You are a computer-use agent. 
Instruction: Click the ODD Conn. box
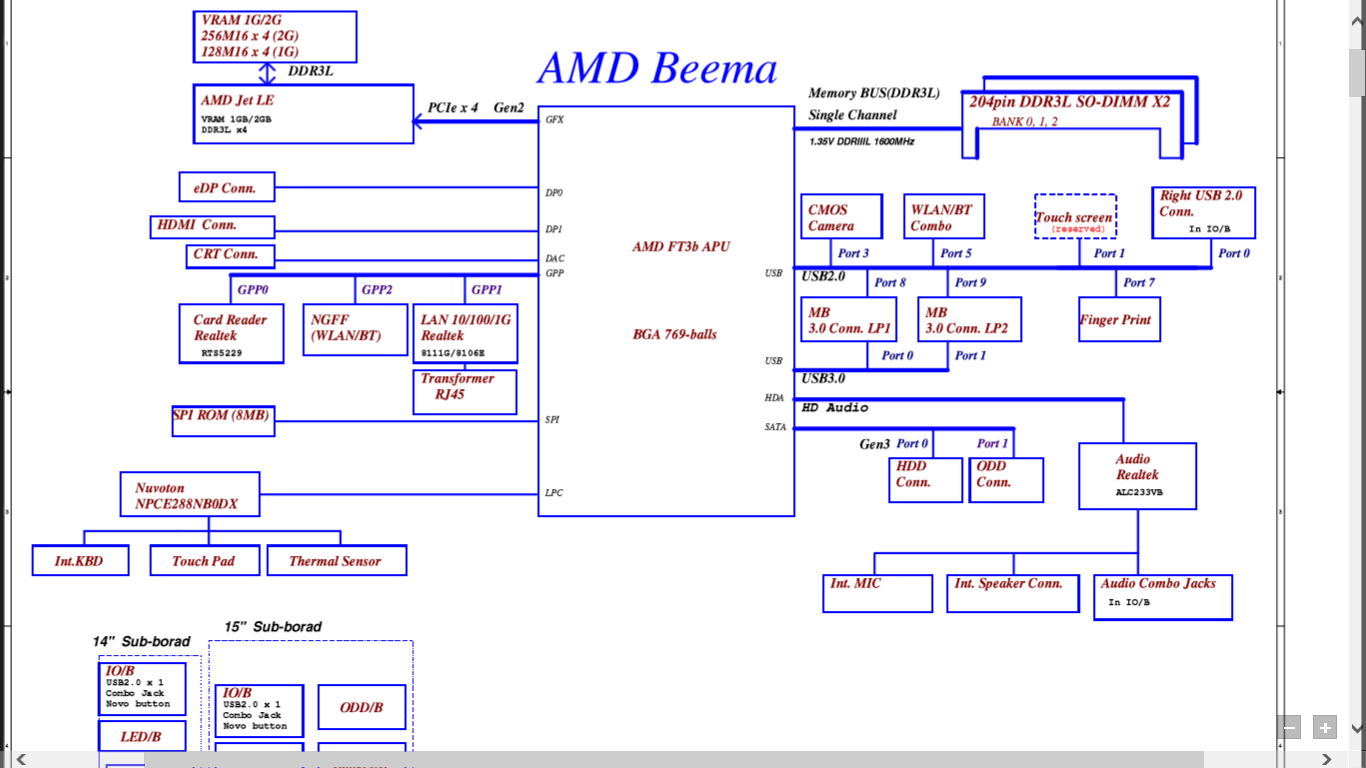1006,480
